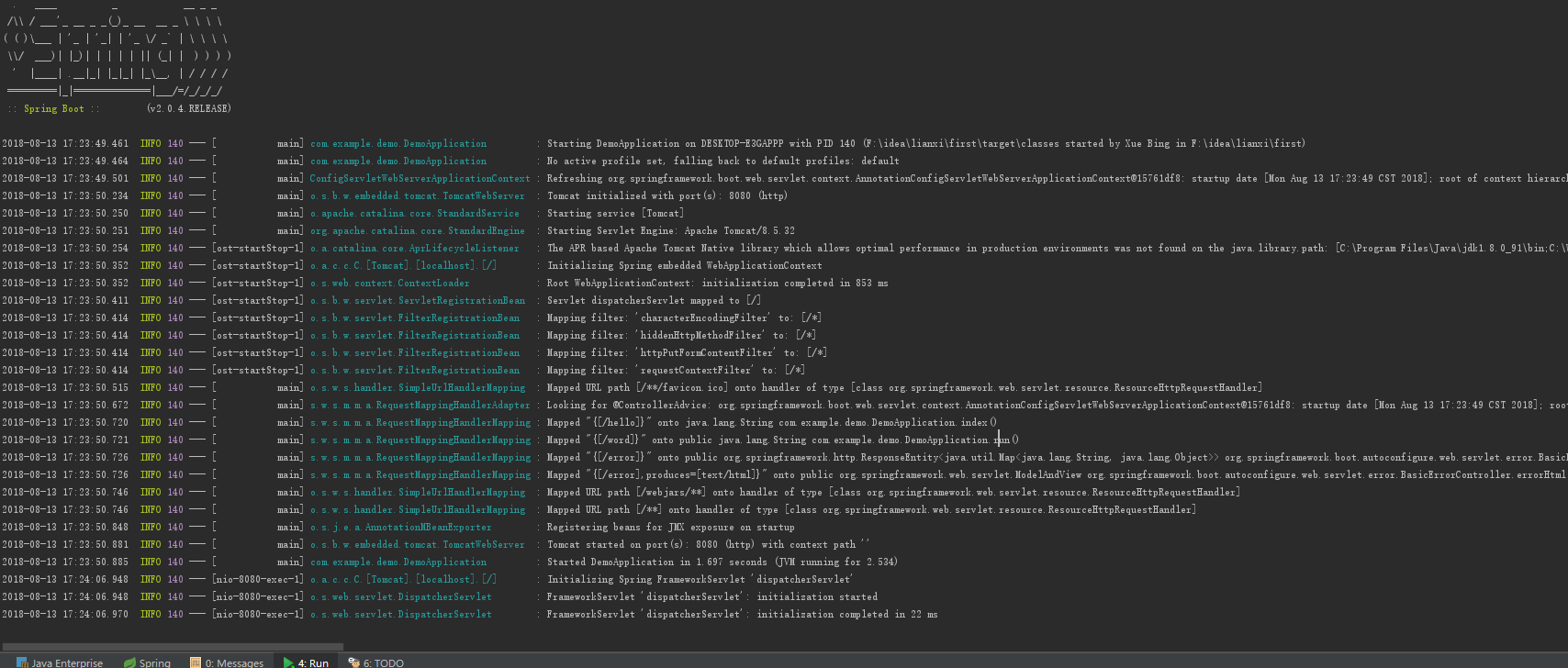
Task: Click the ServletRegistrationBean logger name
Action: click(417, 301)
